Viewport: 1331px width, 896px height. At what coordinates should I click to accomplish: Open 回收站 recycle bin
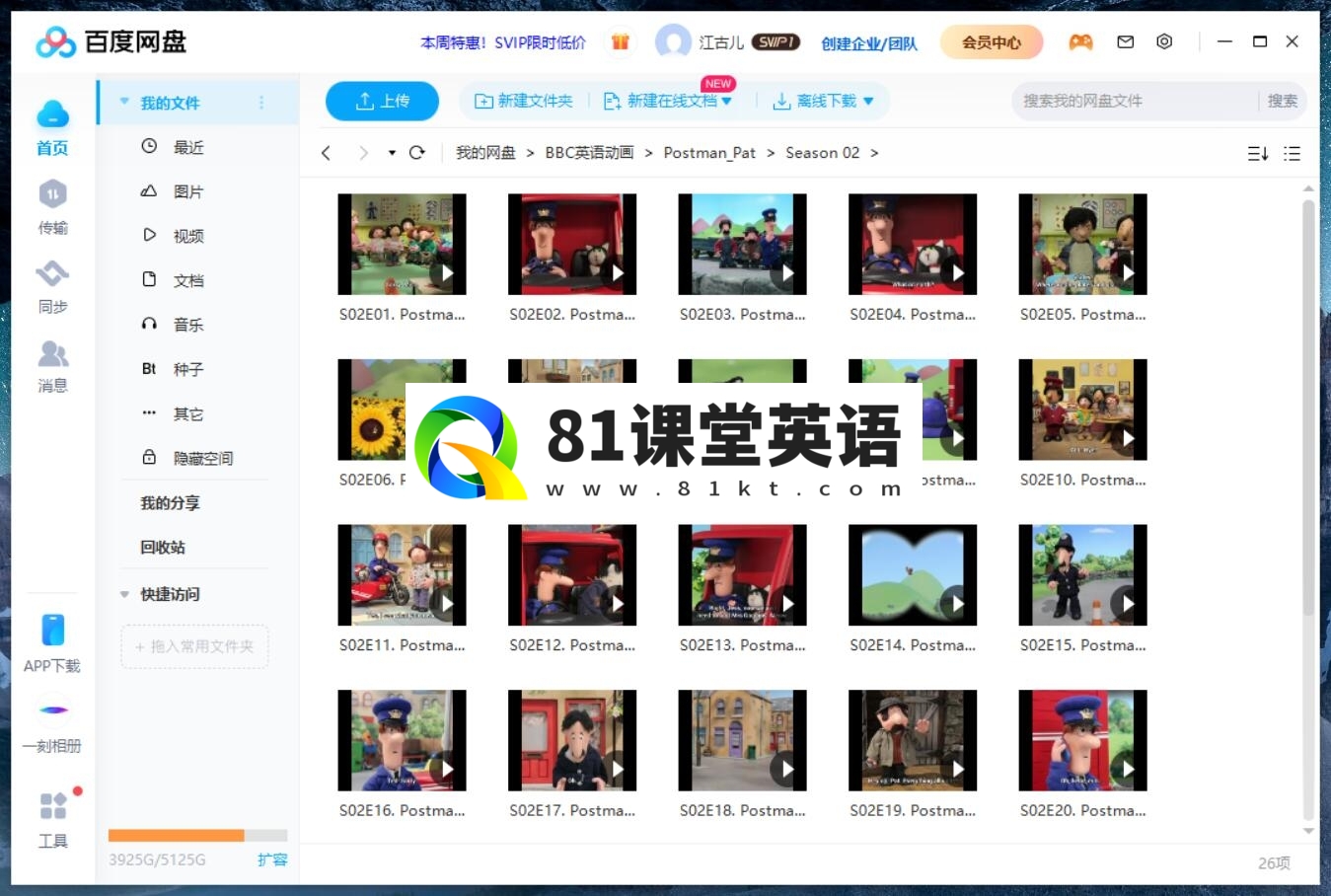pyautogui.click(x=163, y=548)
